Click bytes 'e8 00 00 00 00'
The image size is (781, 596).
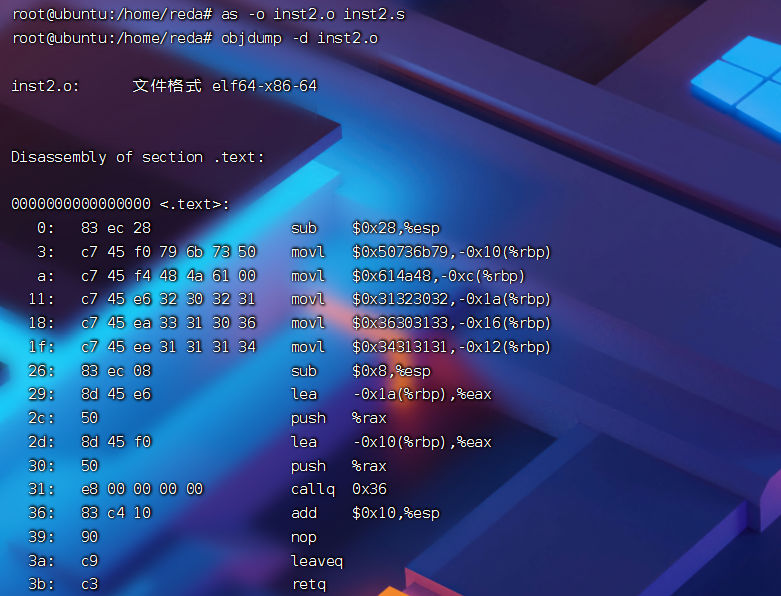click(x=142, y=489)
